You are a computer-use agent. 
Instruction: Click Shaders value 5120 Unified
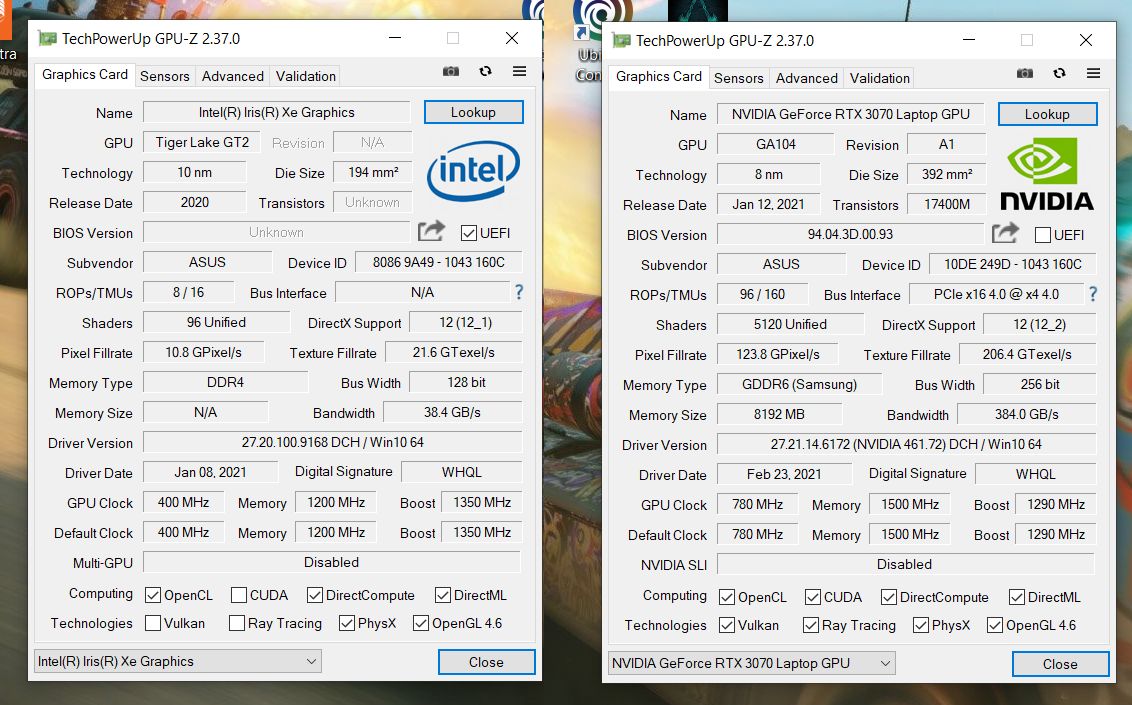[x=791, y=324]
